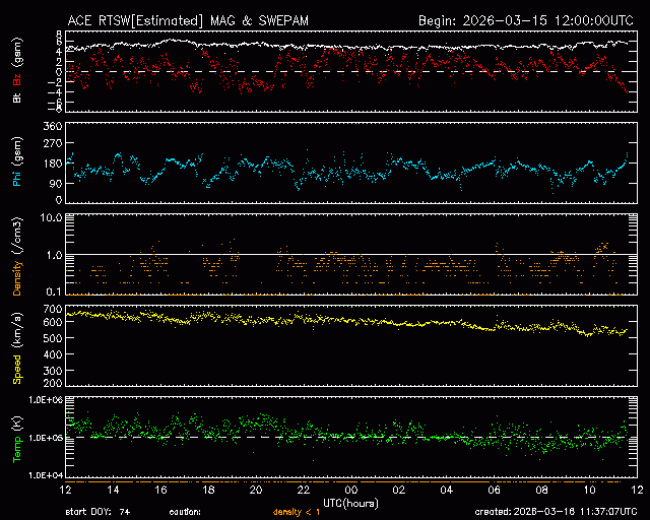Click the '270' tick on Phi axis
The image size is (650, 520).
(x=53, y=143)
